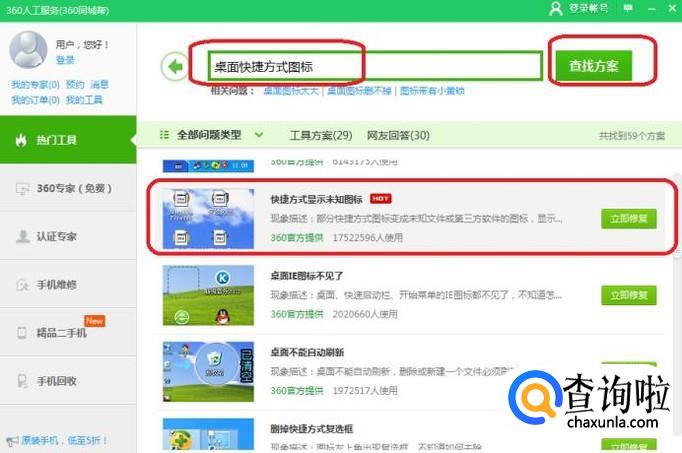Click the monitor icon beside 360专家
Screen dimensions: 682x453
22,189
